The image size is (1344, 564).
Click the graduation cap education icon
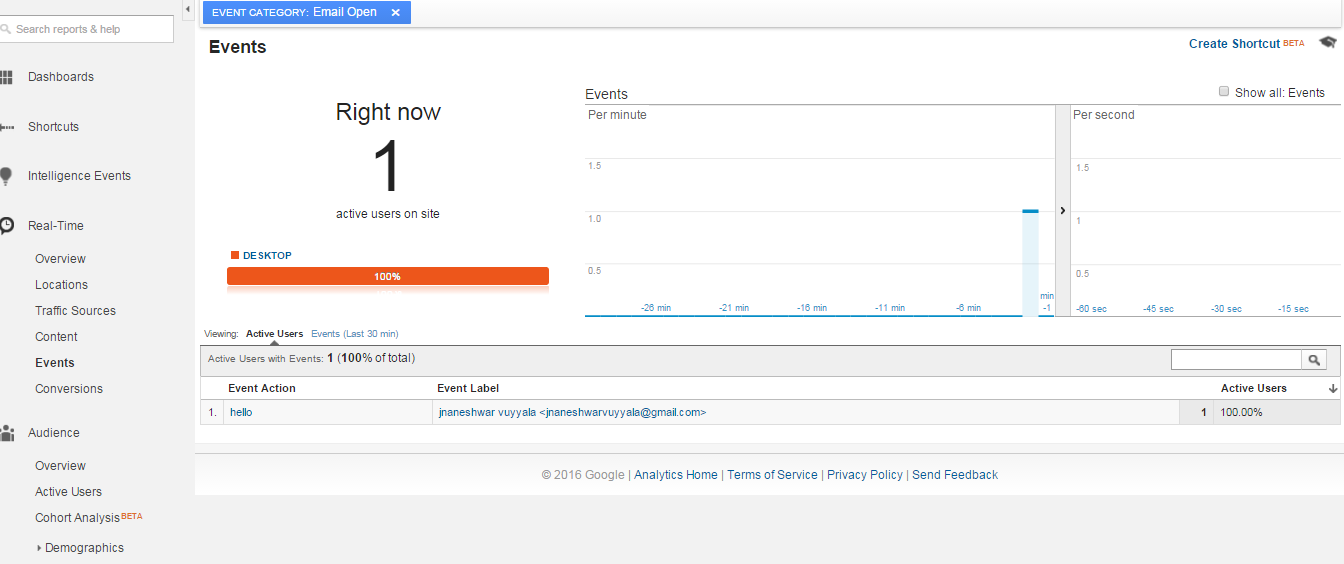click(1327, 42)
